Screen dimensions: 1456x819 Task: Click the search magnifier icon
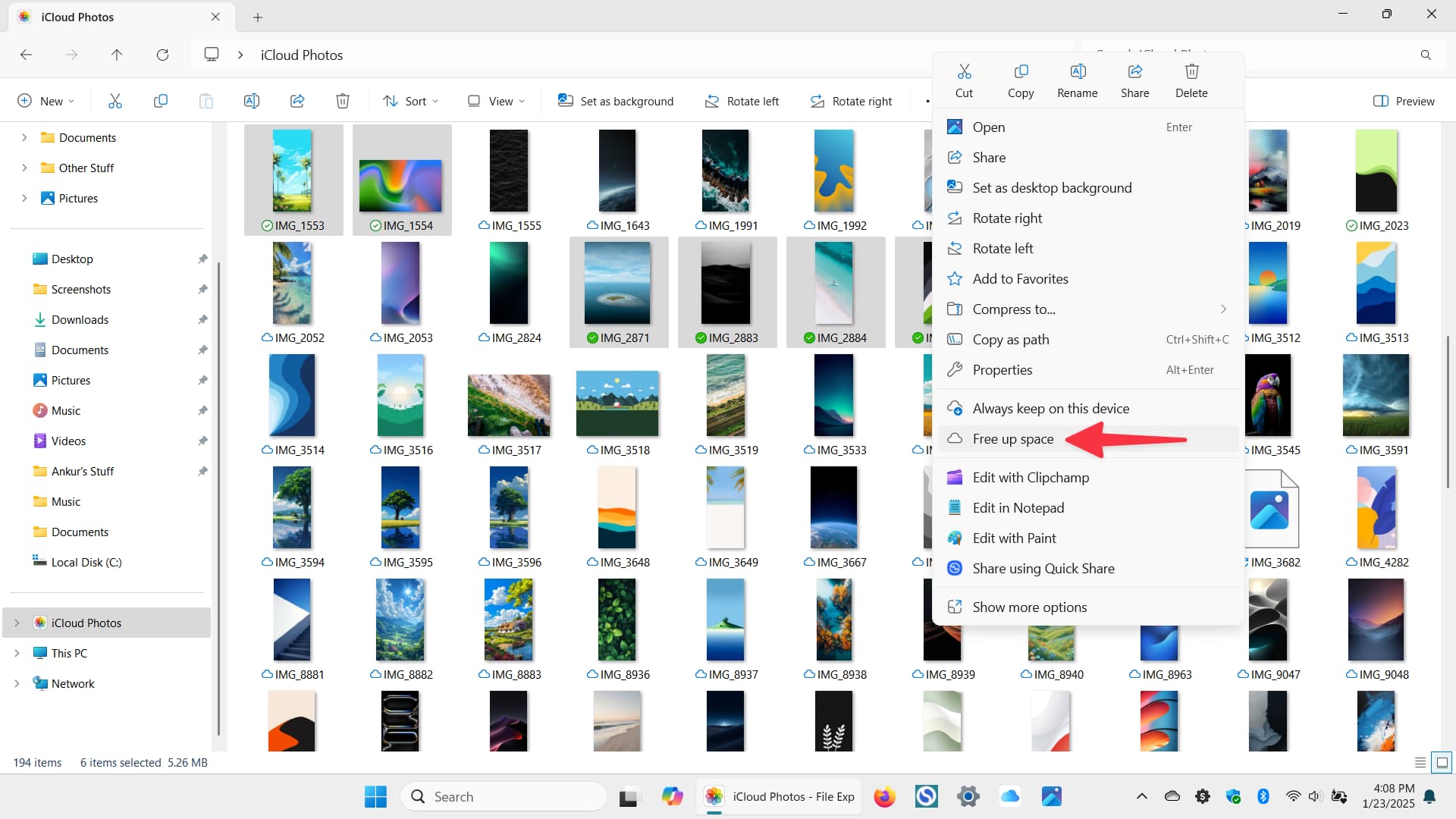pos(1426,55)
